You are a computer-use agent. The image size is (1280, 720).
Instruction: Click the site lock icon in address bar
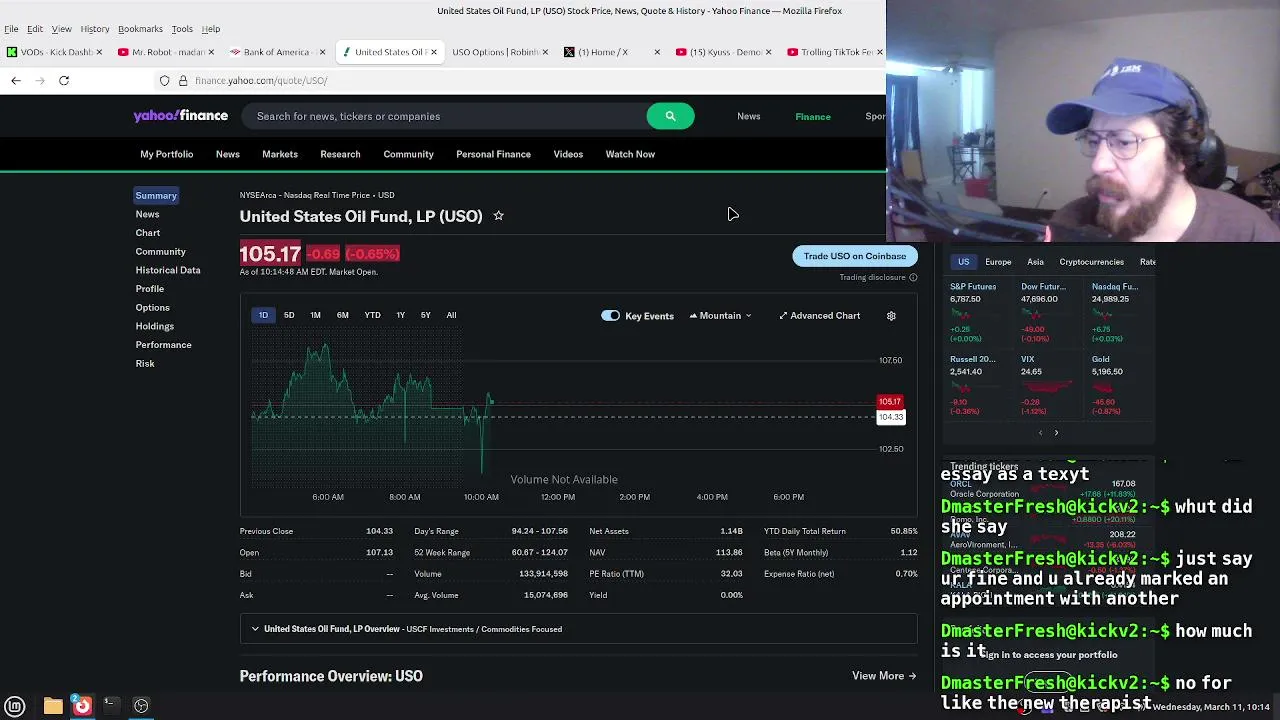tap(183, 80)
